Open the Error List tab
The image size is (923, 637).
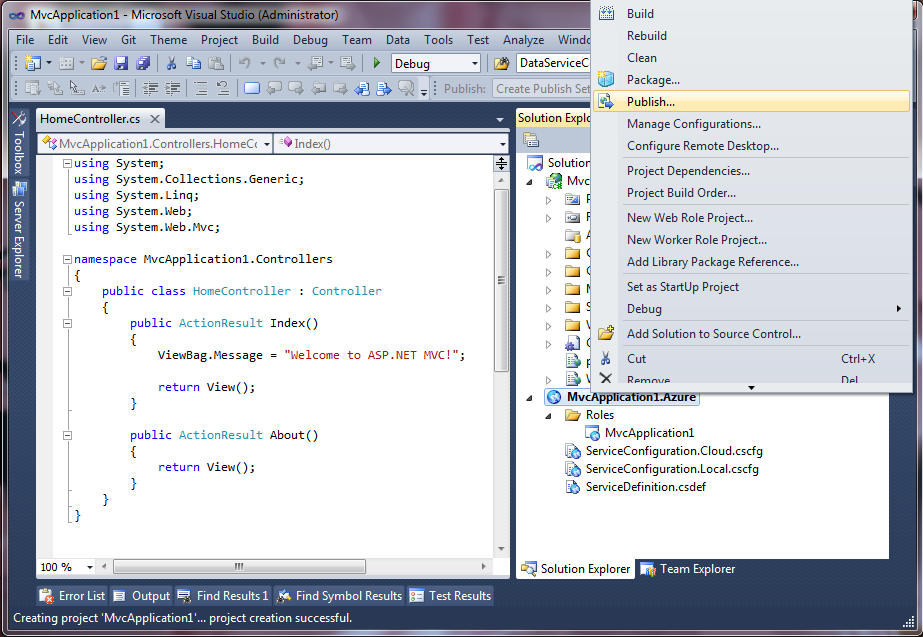[x=72, y=596]
